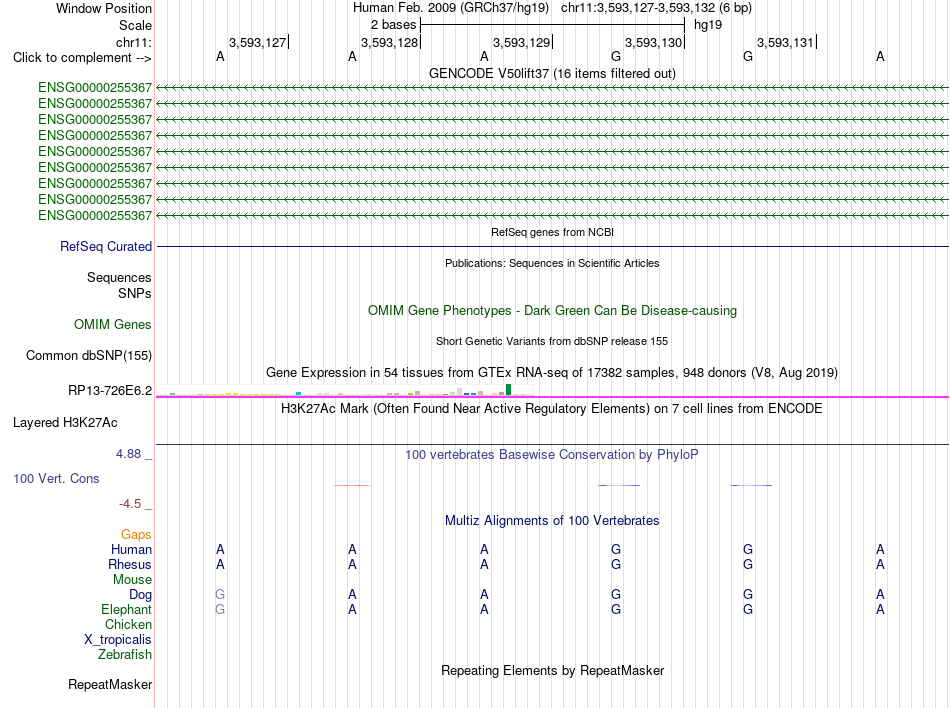Click the tall dark green GTEx expression bar
The width and height of the screenshot is (950, 708).
pyautogui.click(x=508, y=389)
